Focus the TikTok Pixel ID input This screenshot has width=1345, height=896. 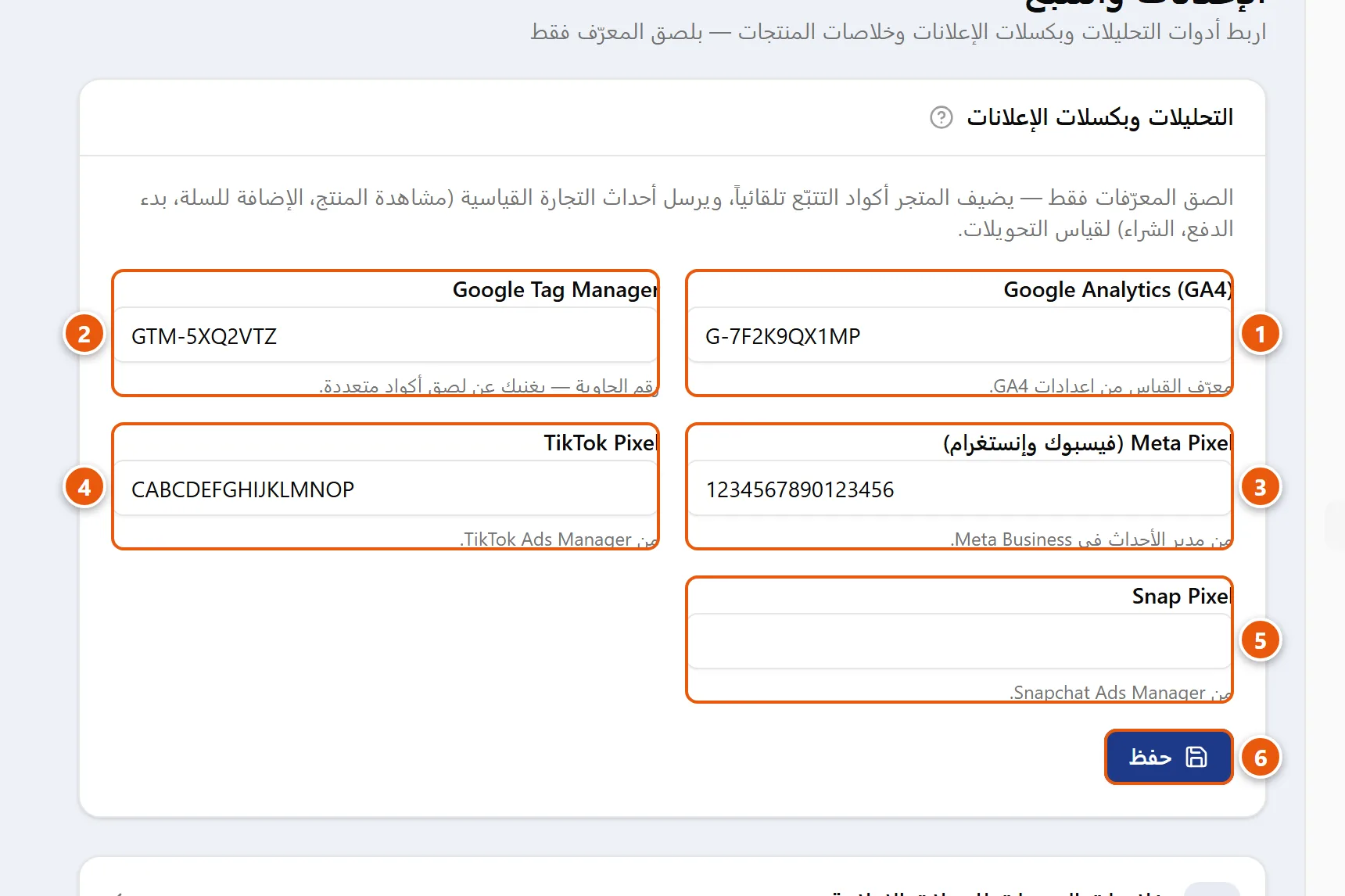coord(386,489)
